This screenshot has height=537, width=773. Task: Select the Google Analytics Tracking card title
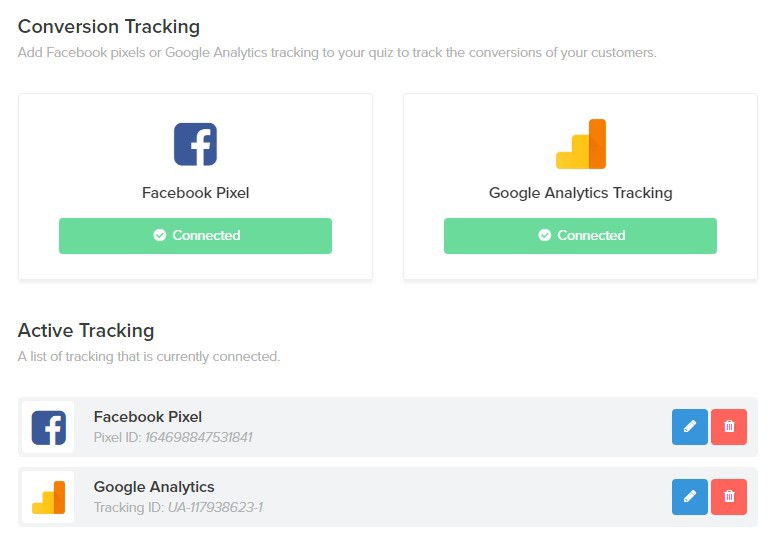(x=580, y=193)
